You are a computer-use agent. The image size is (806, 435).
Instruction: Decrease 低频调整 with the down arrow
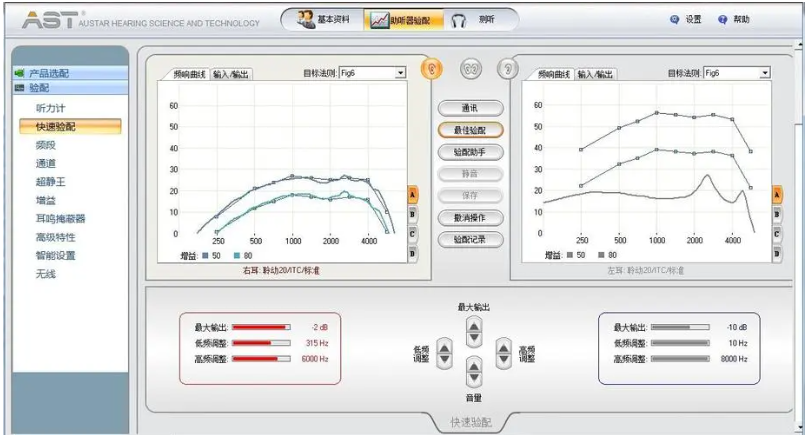(444, 360)
